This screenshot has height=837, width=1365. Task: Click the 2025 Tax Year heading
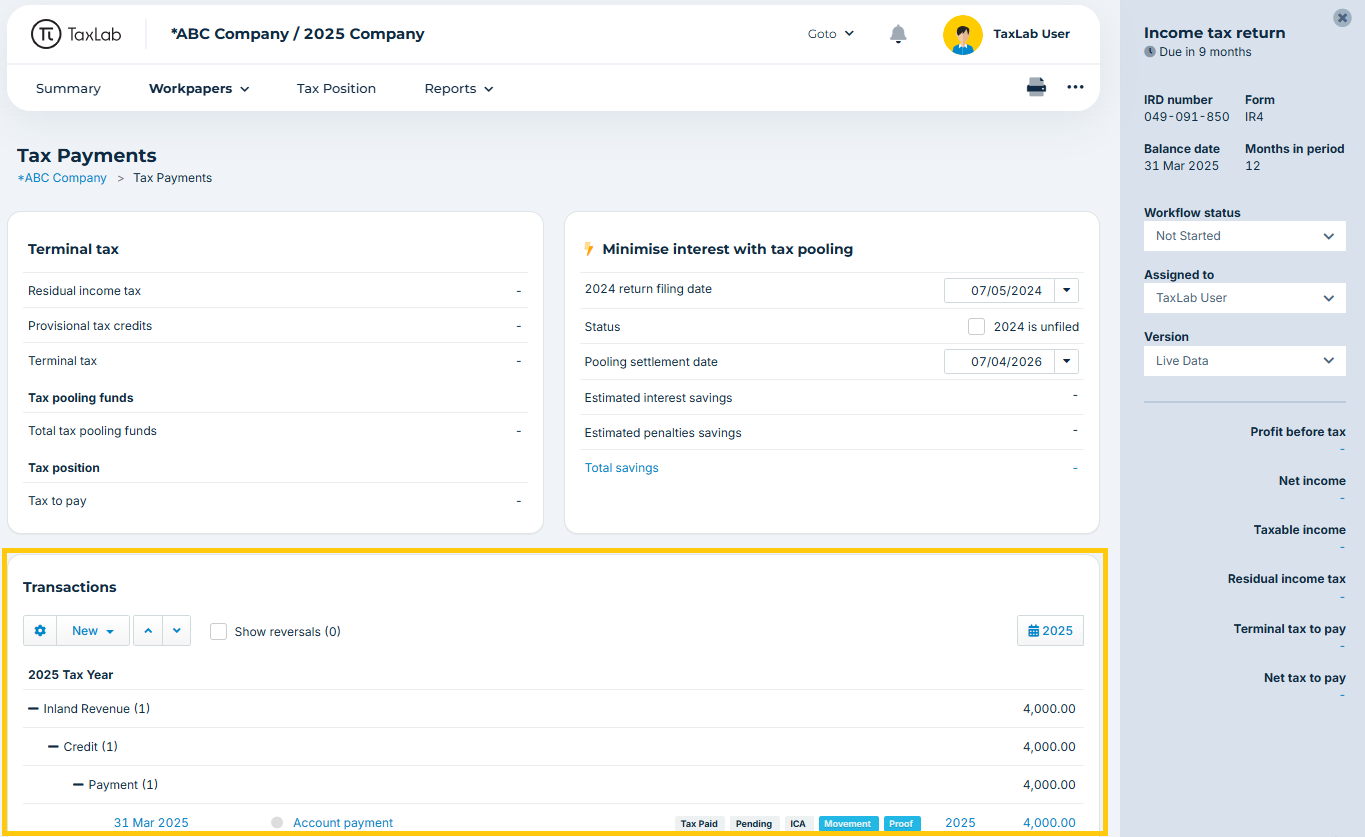click(x=71, y=675)
